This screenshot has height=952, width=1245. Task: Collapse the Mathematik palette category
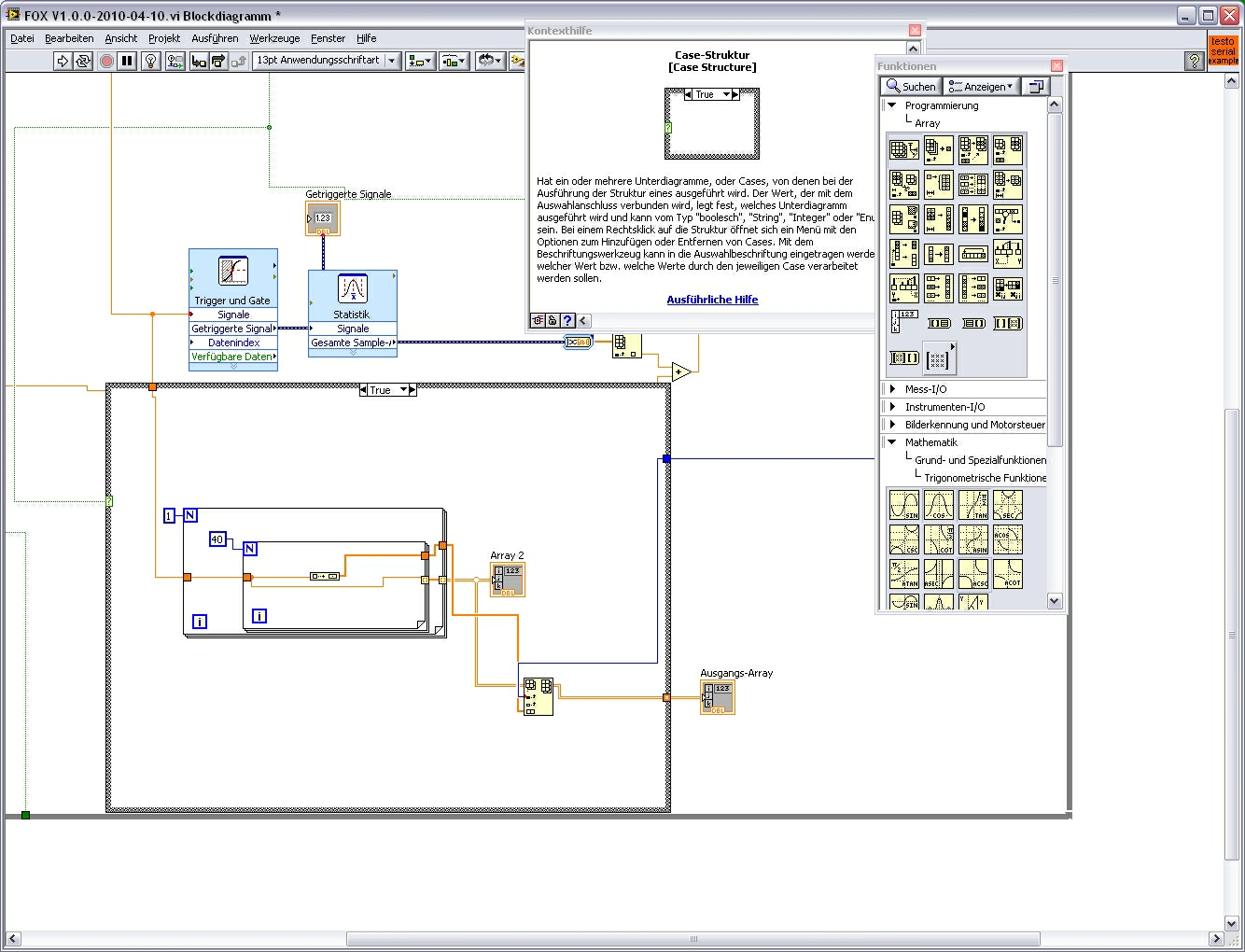click(892, 442)
